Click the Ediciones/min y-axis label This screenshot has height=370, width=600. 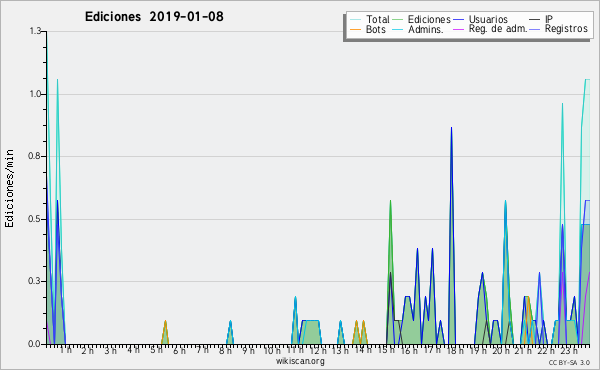click(x=9, y=188)
